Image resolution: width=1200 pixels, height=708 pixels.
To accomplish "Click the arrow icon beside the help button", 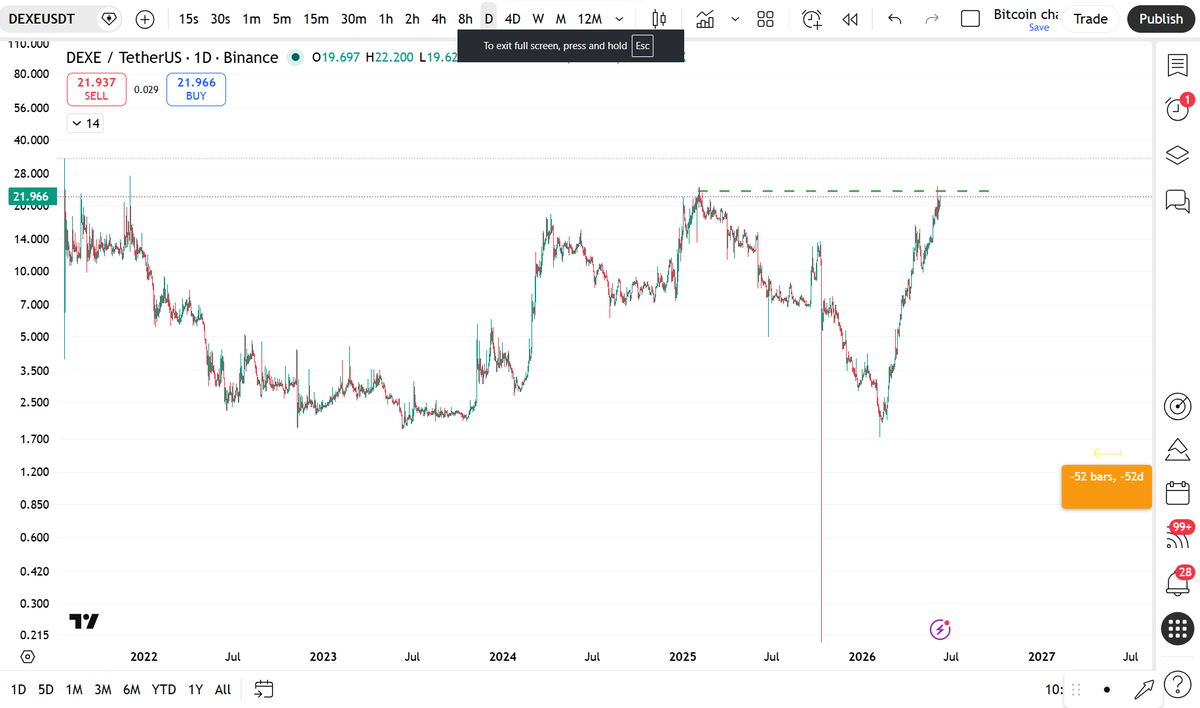I will pos(1143,689).
